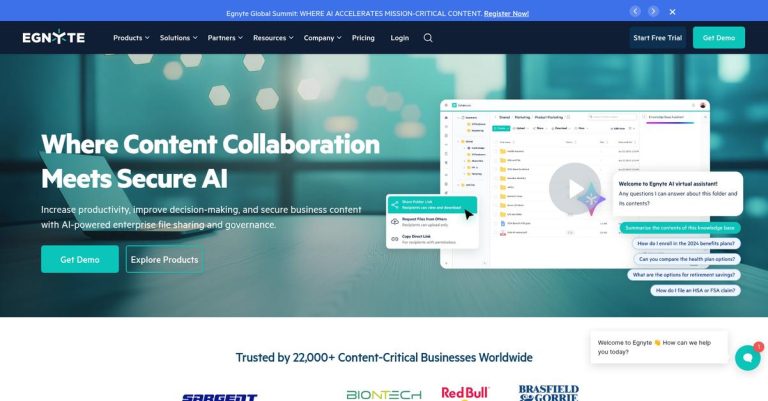
Task: Click the Explore Products button
Action: pos(165,259)
